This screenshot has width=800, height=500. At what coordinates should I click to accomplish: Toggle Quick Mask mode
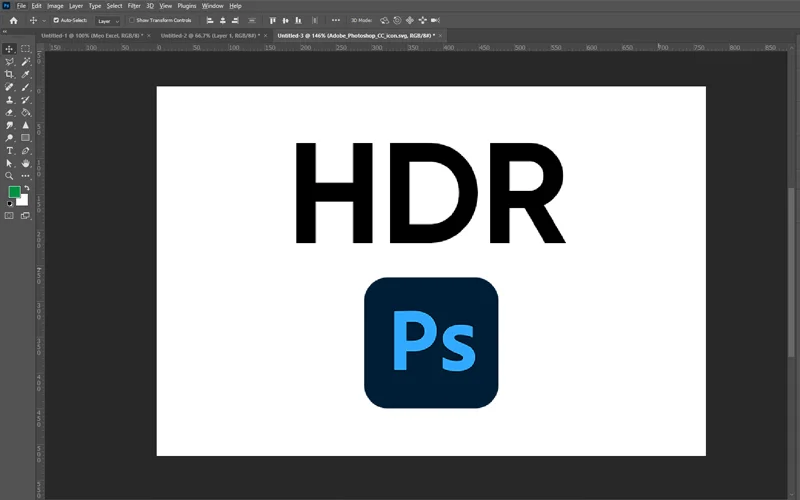point(9,216)
